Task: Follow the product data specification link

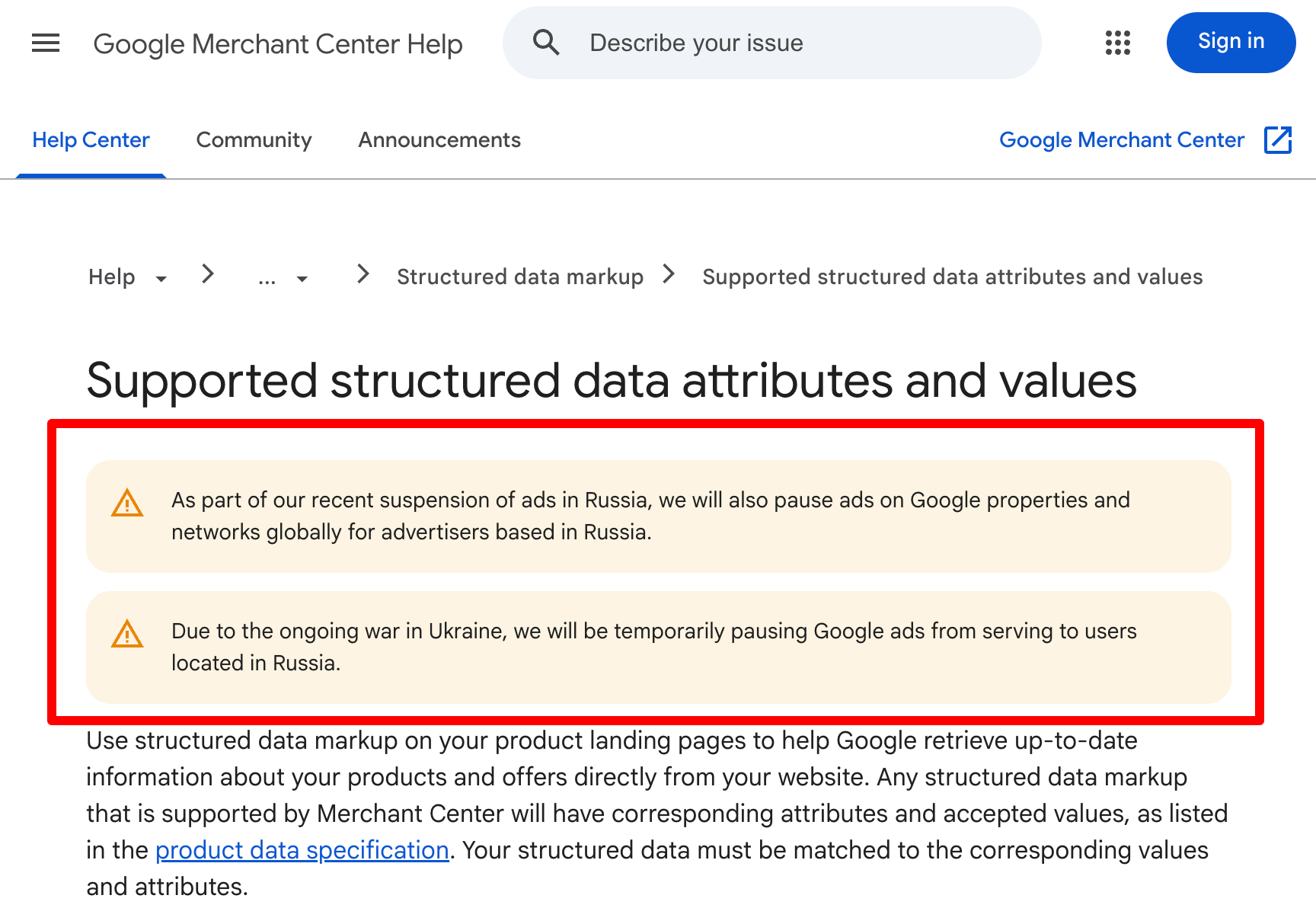Action: (302, 850)
